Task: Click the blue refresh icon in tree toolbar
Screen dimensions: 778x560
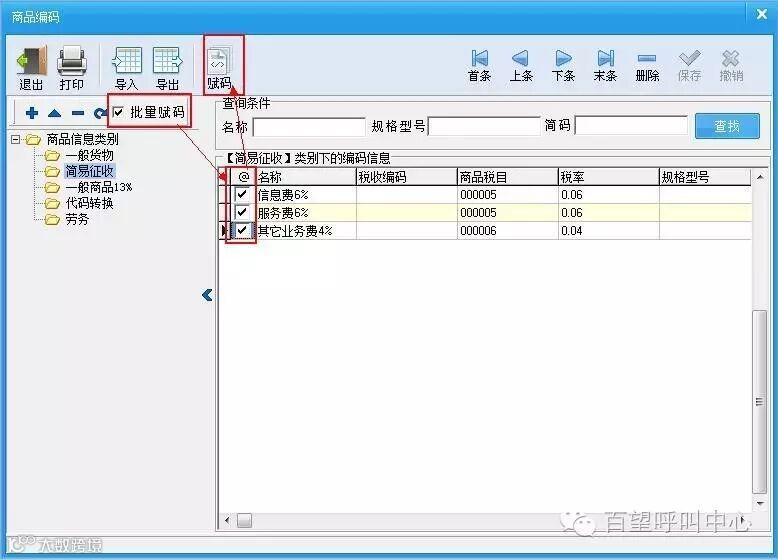Action: (100, 114)
